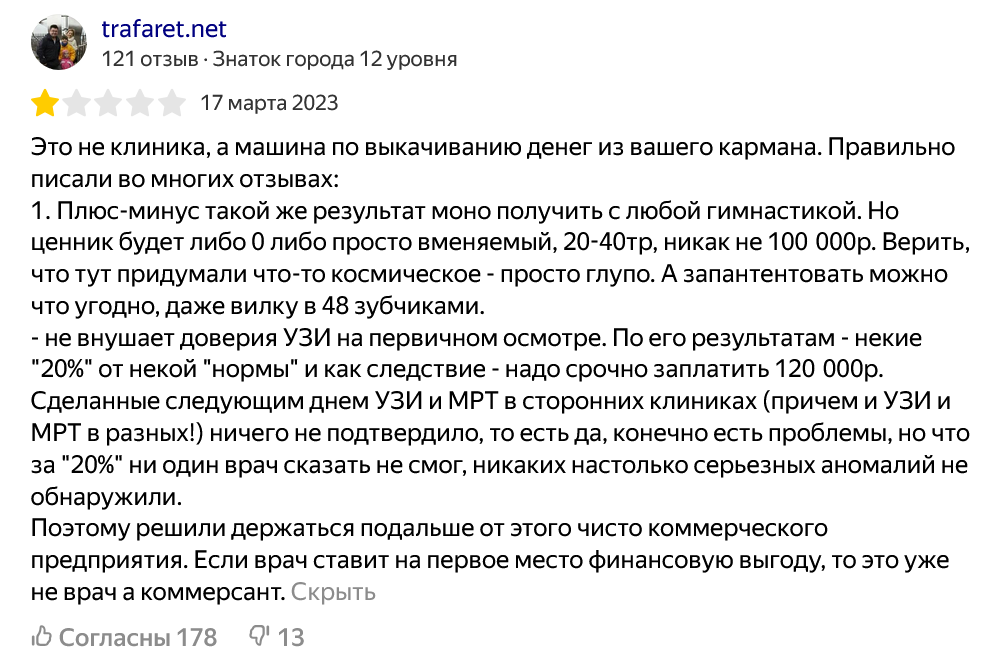
Task: Click the 17 марта 2023 review date
Action: point(270,103)
